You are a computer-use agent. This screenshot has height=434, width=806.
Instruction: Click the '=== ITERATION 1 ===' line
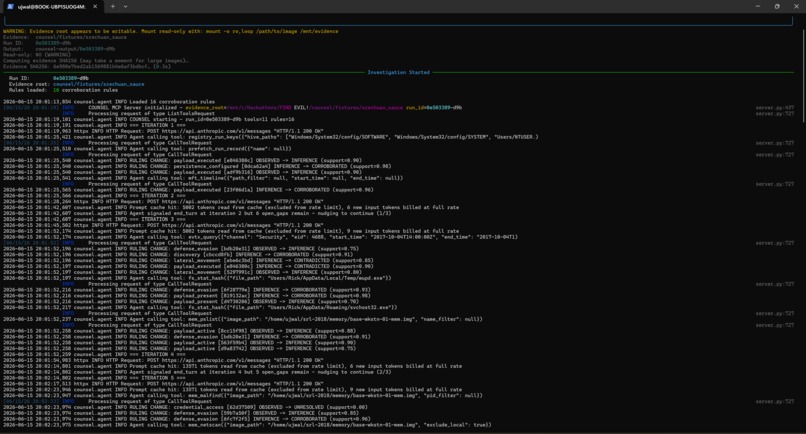[x=94, y=125]
